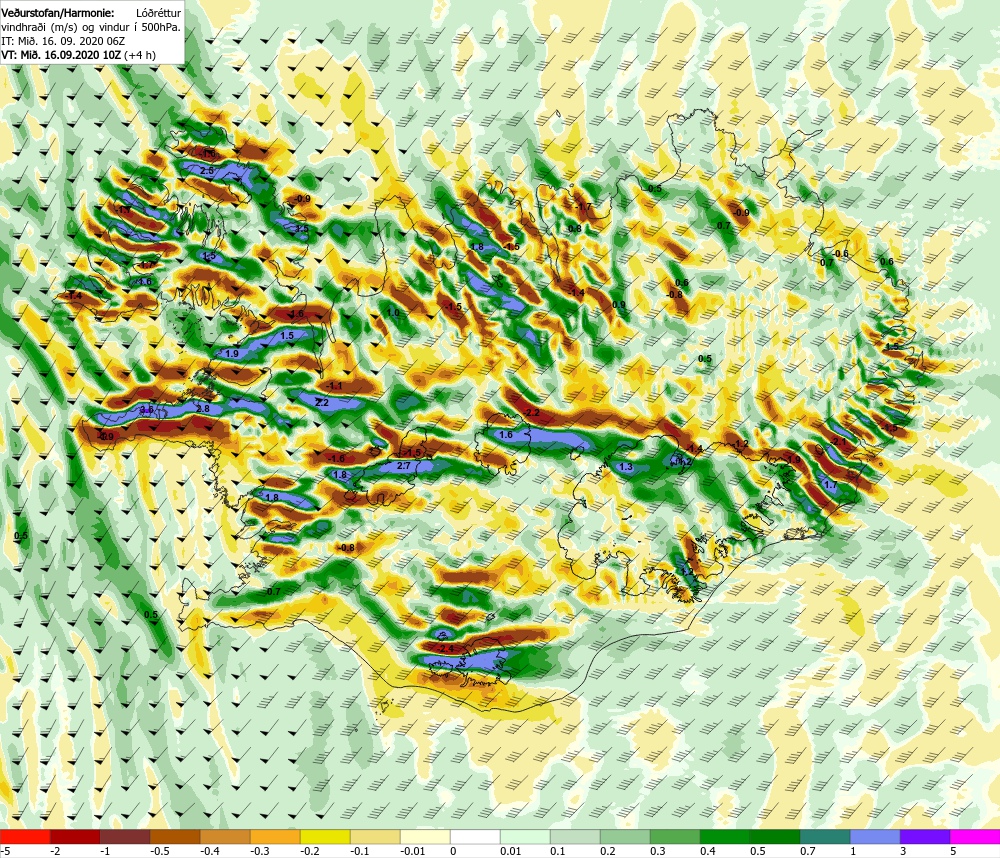The width and height of the screenshot is (1000, 858).
Task: Click the 500hPa text in the title box
Action: coord(161,27)
